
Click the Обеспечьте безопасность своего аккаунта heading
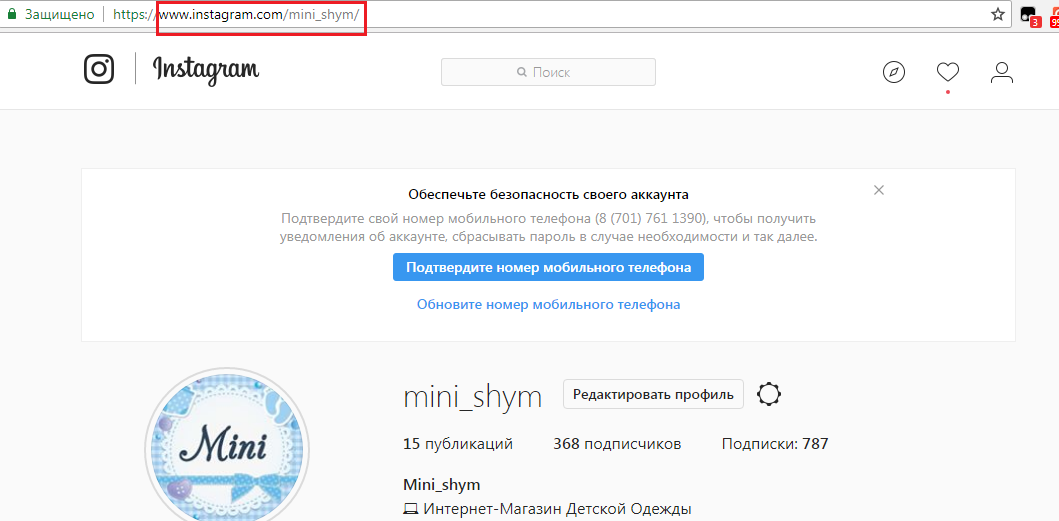click(x=548, y=195)
